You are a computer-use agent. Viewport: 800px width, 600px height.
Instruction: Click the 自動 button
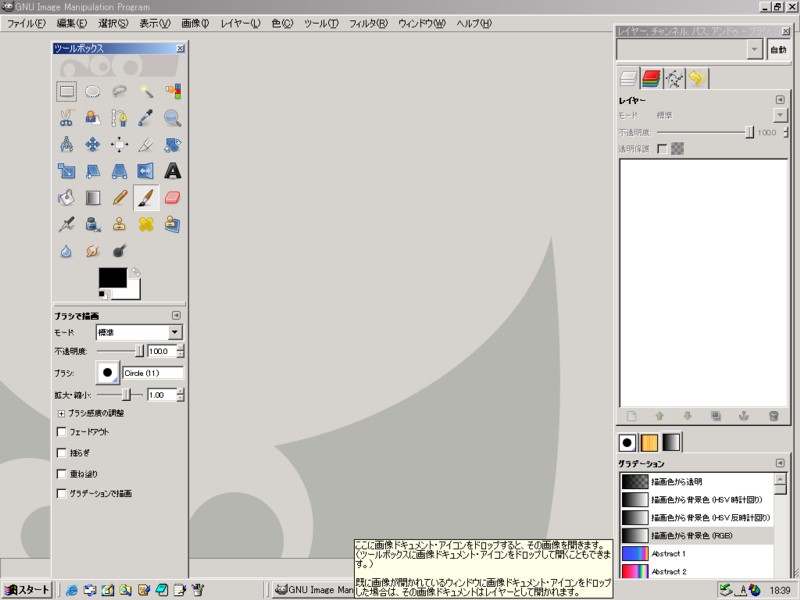point(779,49)
